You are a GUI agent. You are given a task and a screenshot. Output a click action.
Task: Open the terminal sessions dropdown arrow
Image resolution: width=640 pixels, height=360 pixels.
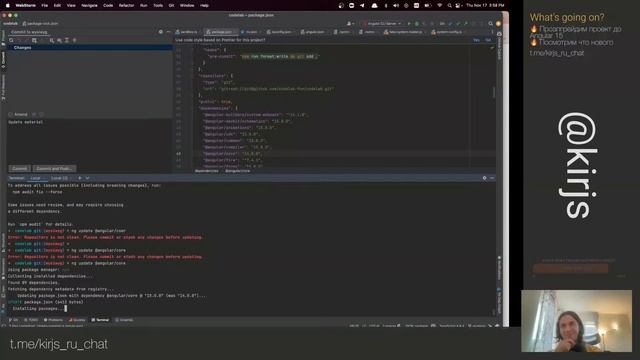pyautogui.click(x=87, y=178)
